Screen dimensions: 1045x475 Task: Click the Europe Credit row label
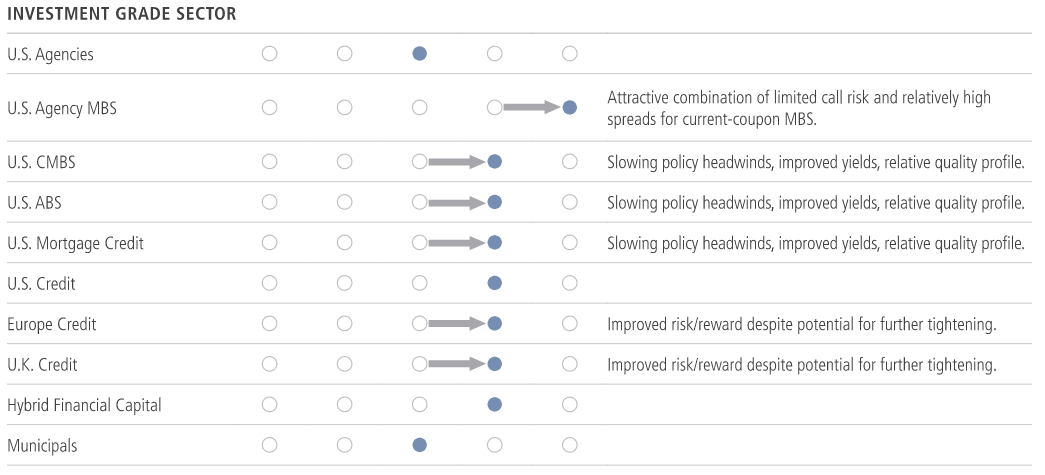(52, 324)
